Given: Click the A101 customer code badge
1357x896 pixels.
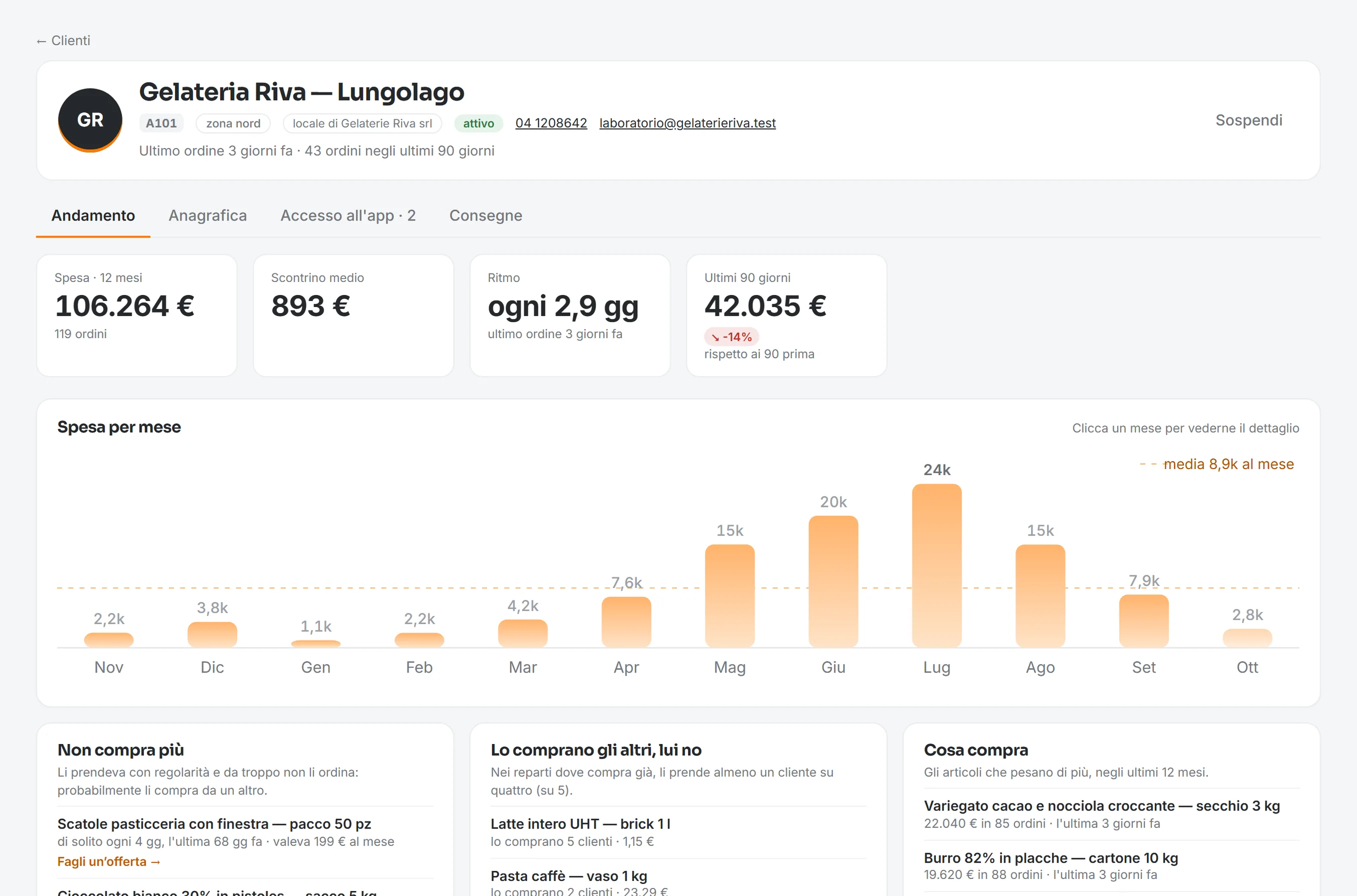Looking at the screenshot, I should 161,123.
